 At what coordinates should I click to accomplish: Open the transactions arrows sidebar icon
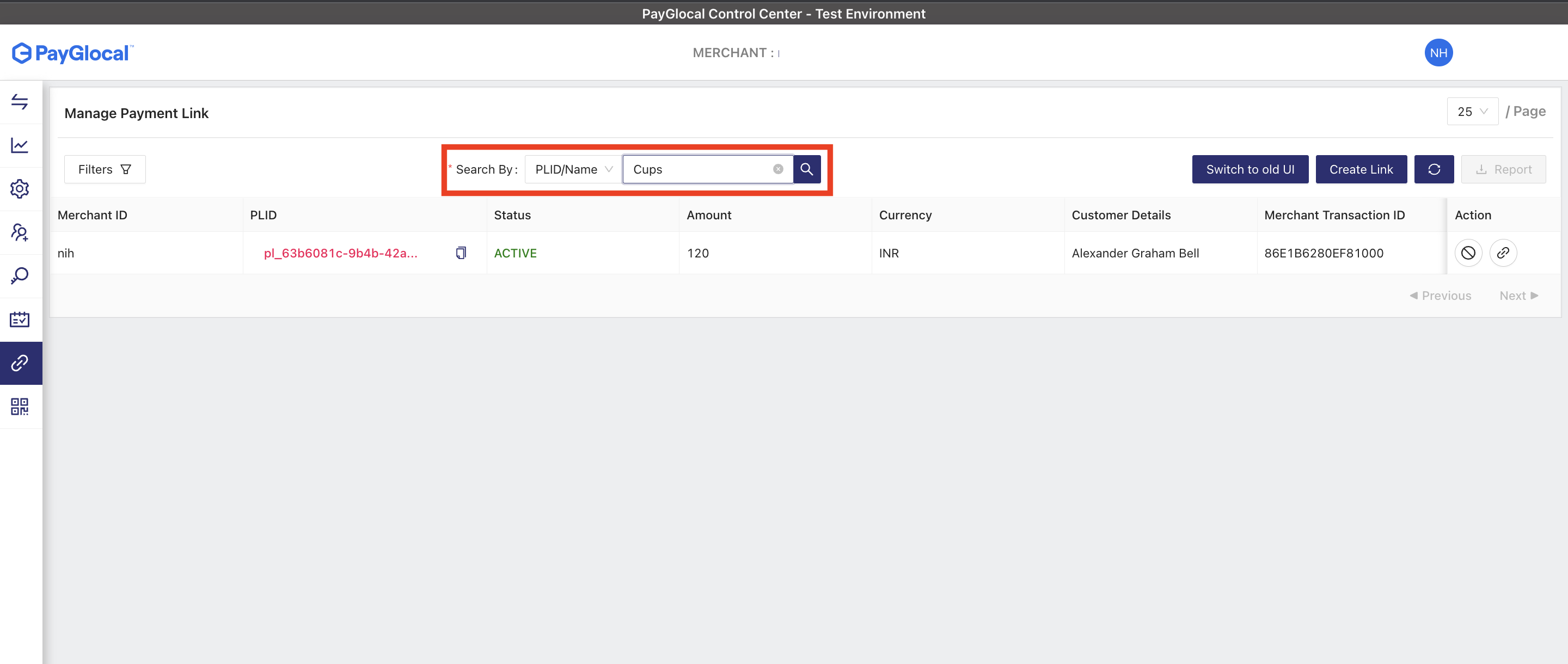20,102
